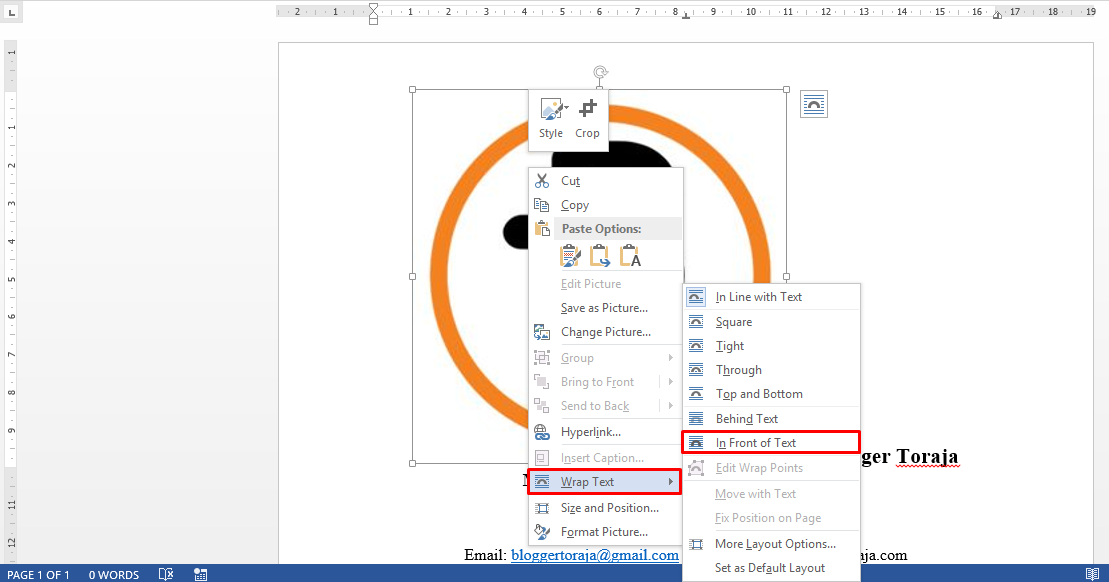Click the hanging indent ruler marker

click(x=373, y=16)
